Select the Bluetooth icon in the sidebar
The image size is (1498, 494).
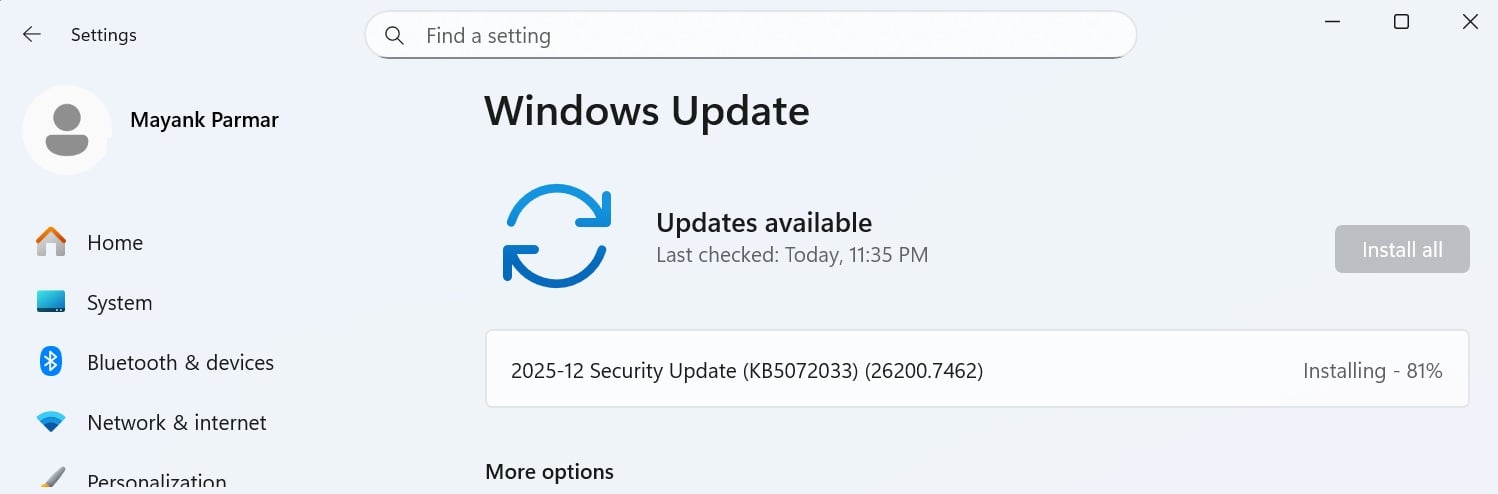pos(51,362)
